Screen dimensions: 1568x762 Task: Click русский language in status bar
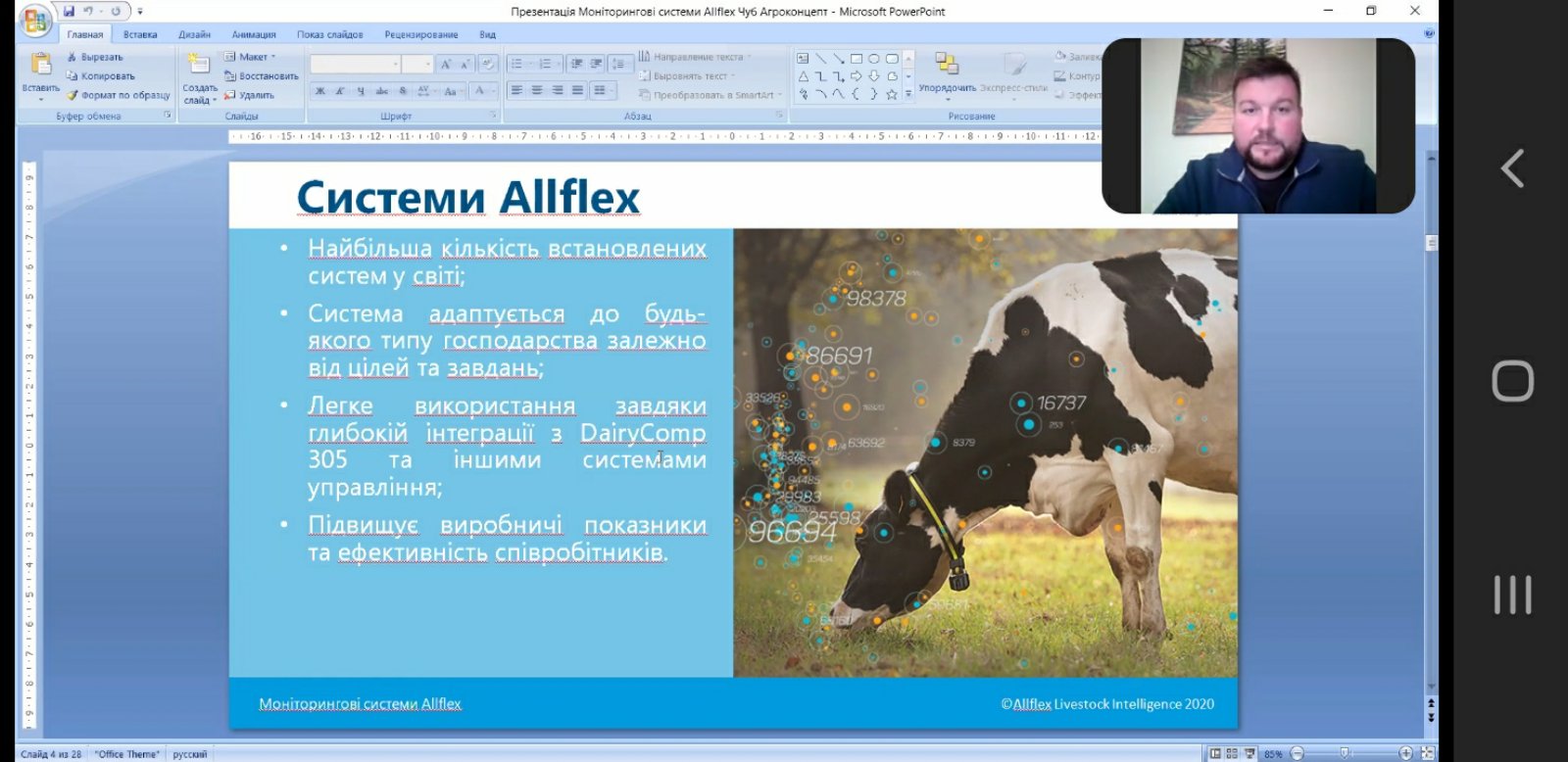(x=190, y=754)
